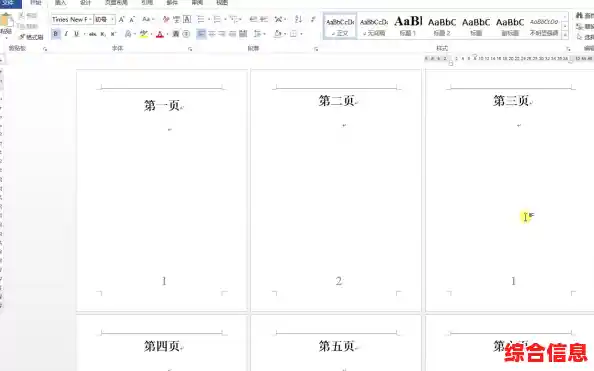Click the borders icon
594x371 pixels.
point(293,34)
